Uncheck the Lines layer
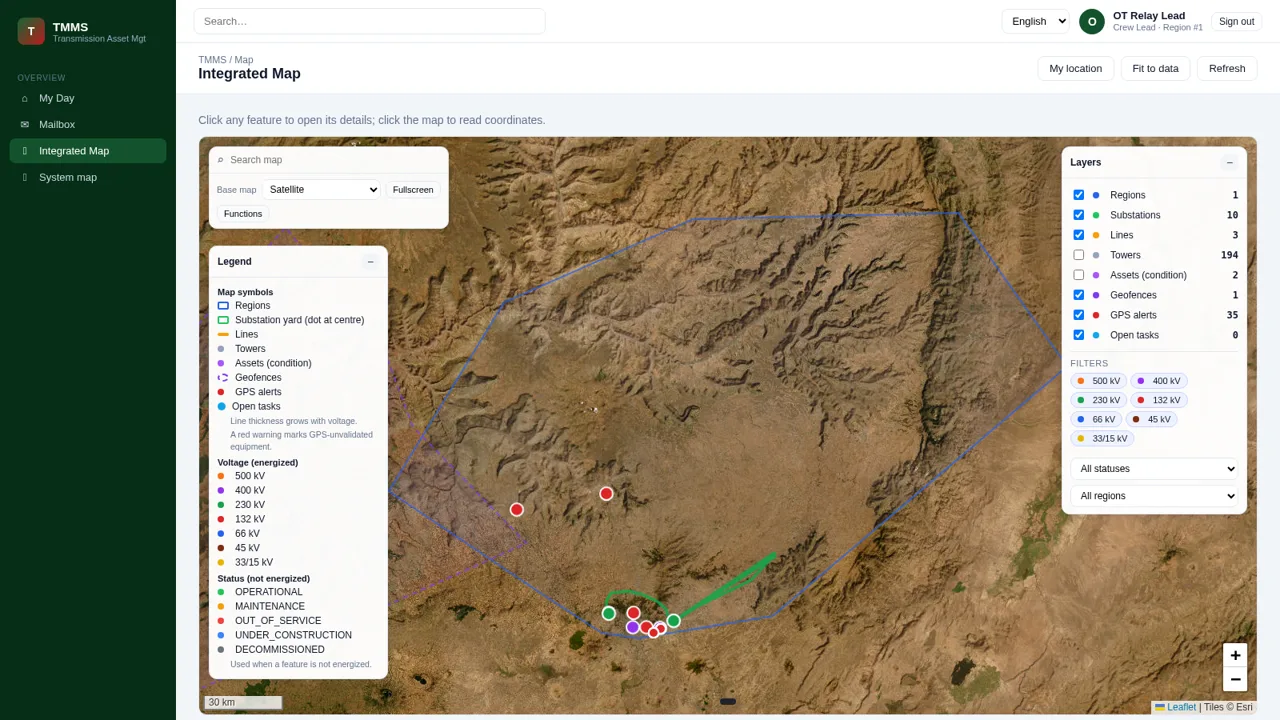Image resolution: width=1280 pixels, height=720 pixels. [x=1078, y=235]
